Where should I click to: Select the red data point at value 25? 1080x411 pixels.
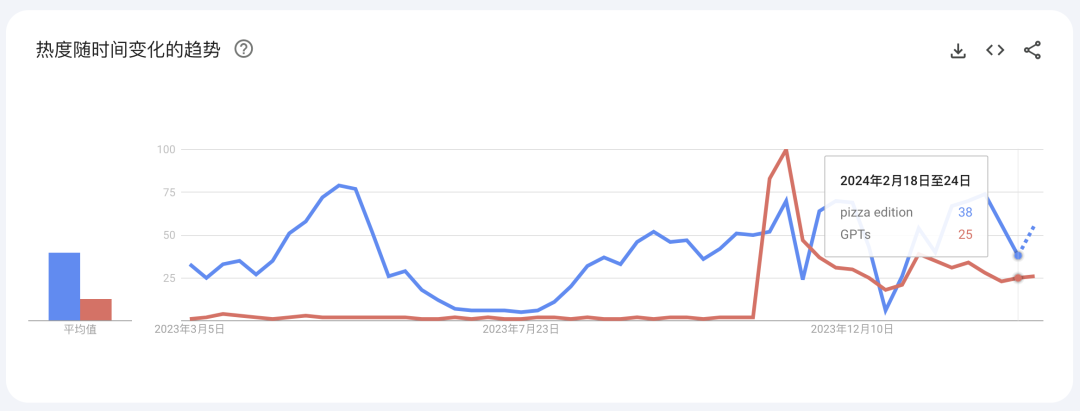(x=1018, y=277)
